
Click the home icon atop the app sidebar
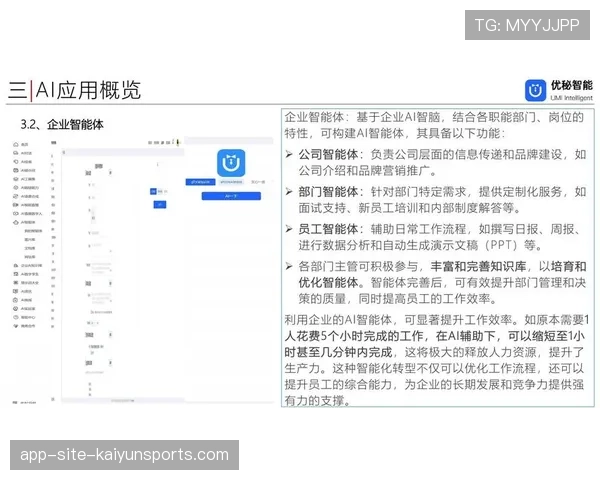(x=16, y=144)
